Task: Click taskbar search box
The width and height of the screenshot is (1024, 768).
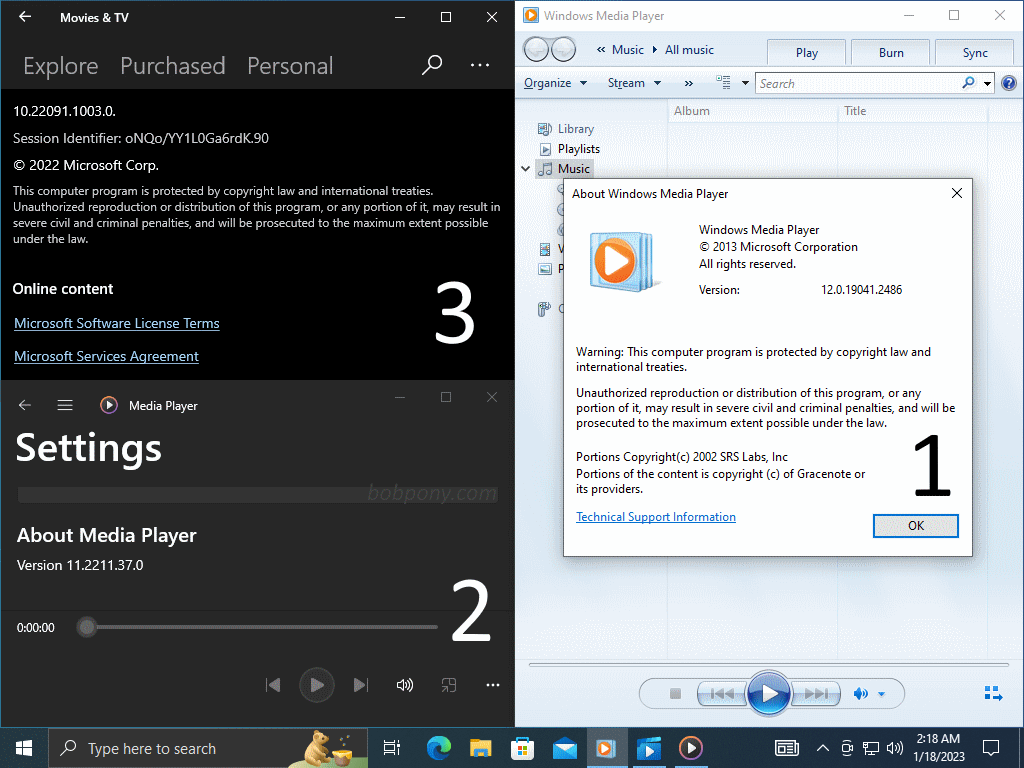Action: [x=208, y=748]
